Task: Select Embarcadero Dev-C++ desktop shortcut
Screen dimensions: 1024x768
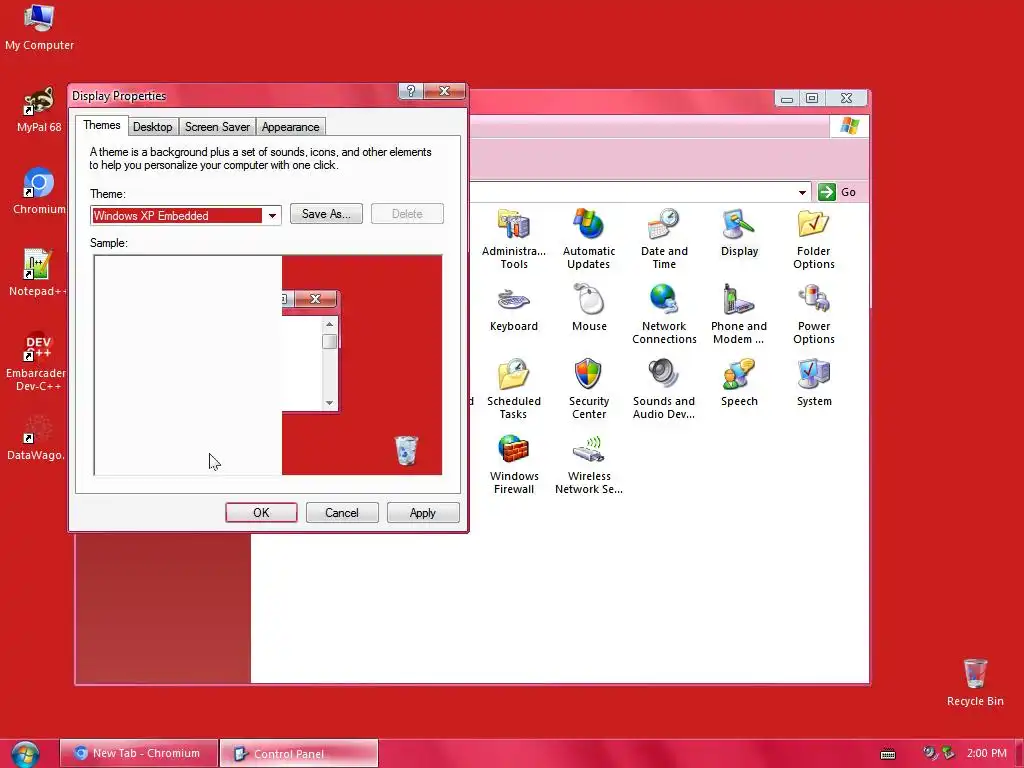Action: pos(37,361)
